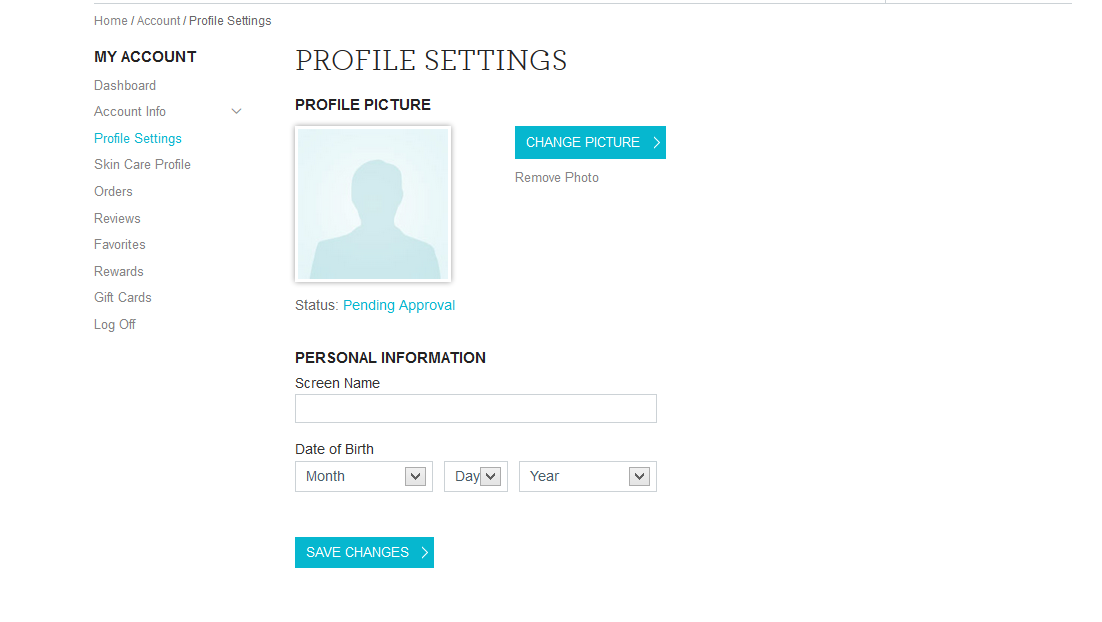Open the Day dropdown
Screen dimensions: 1102x622
476,477
